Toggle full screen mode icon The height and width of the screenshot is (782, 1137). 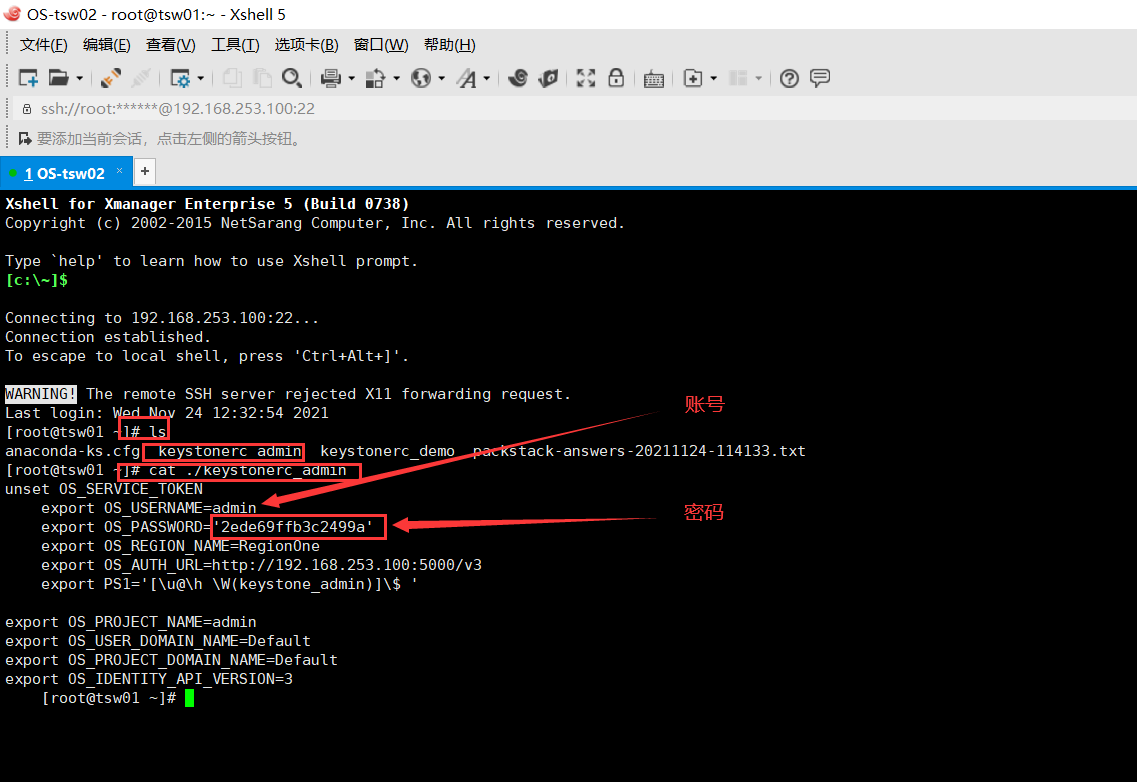586,78
